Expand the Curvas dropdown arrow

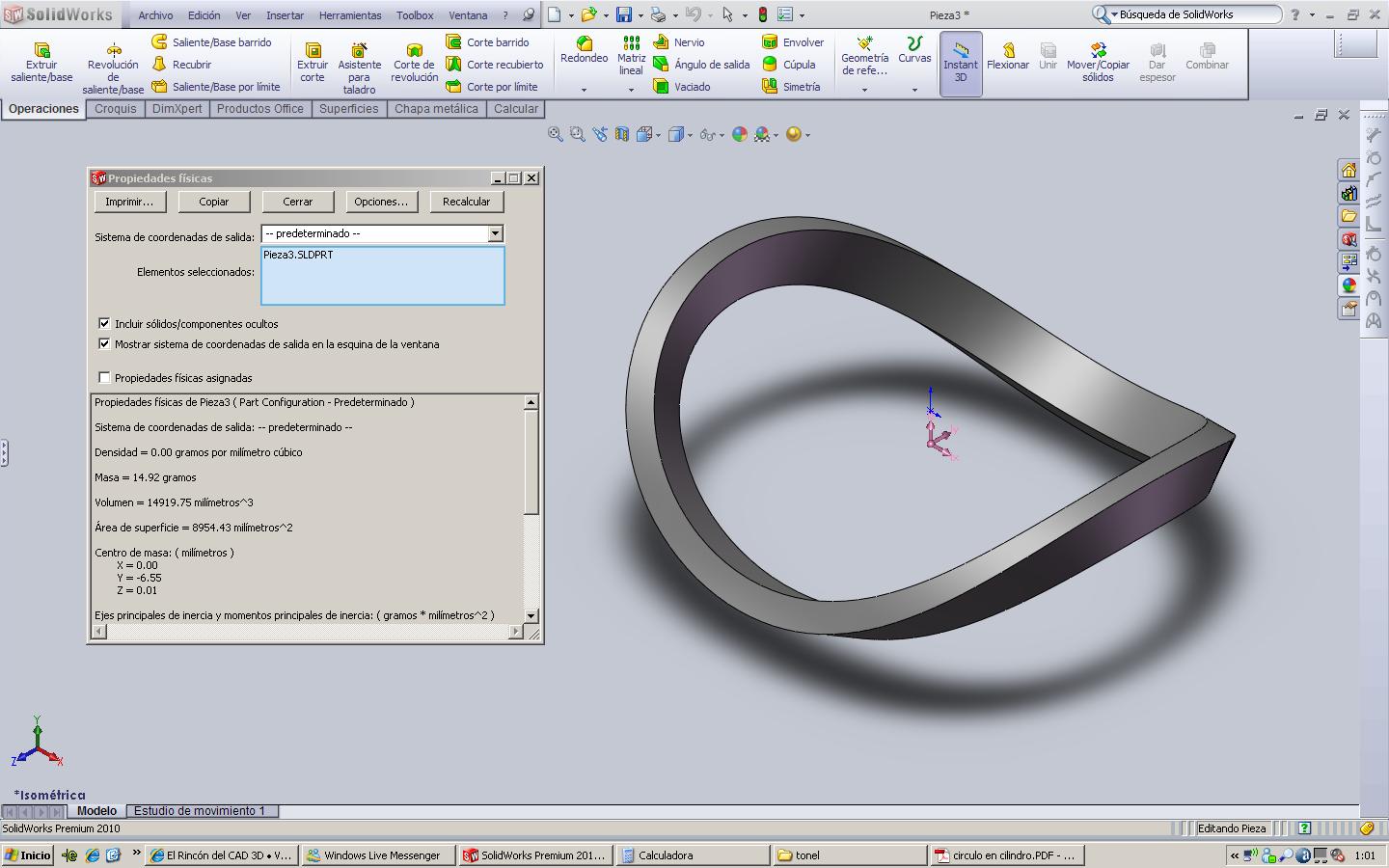[914, 90]
